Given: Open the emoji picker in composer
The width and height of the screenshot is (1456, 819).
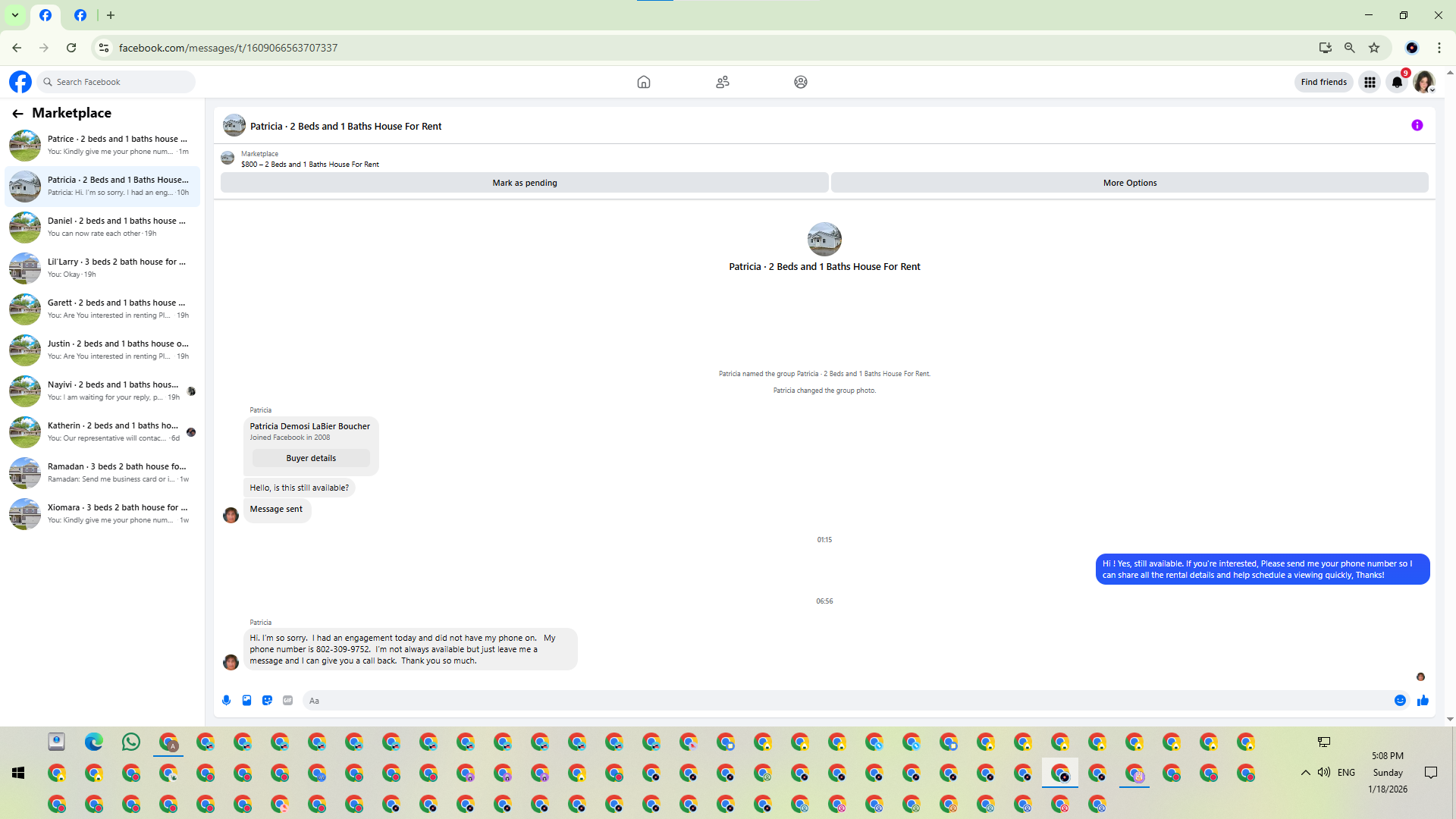Looking at the screenshot, I should coord(1400,701).
